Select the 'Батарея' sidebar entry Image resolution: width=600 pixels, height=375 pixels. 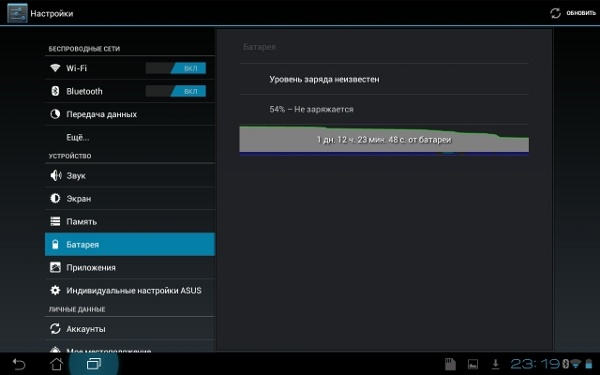130,244
